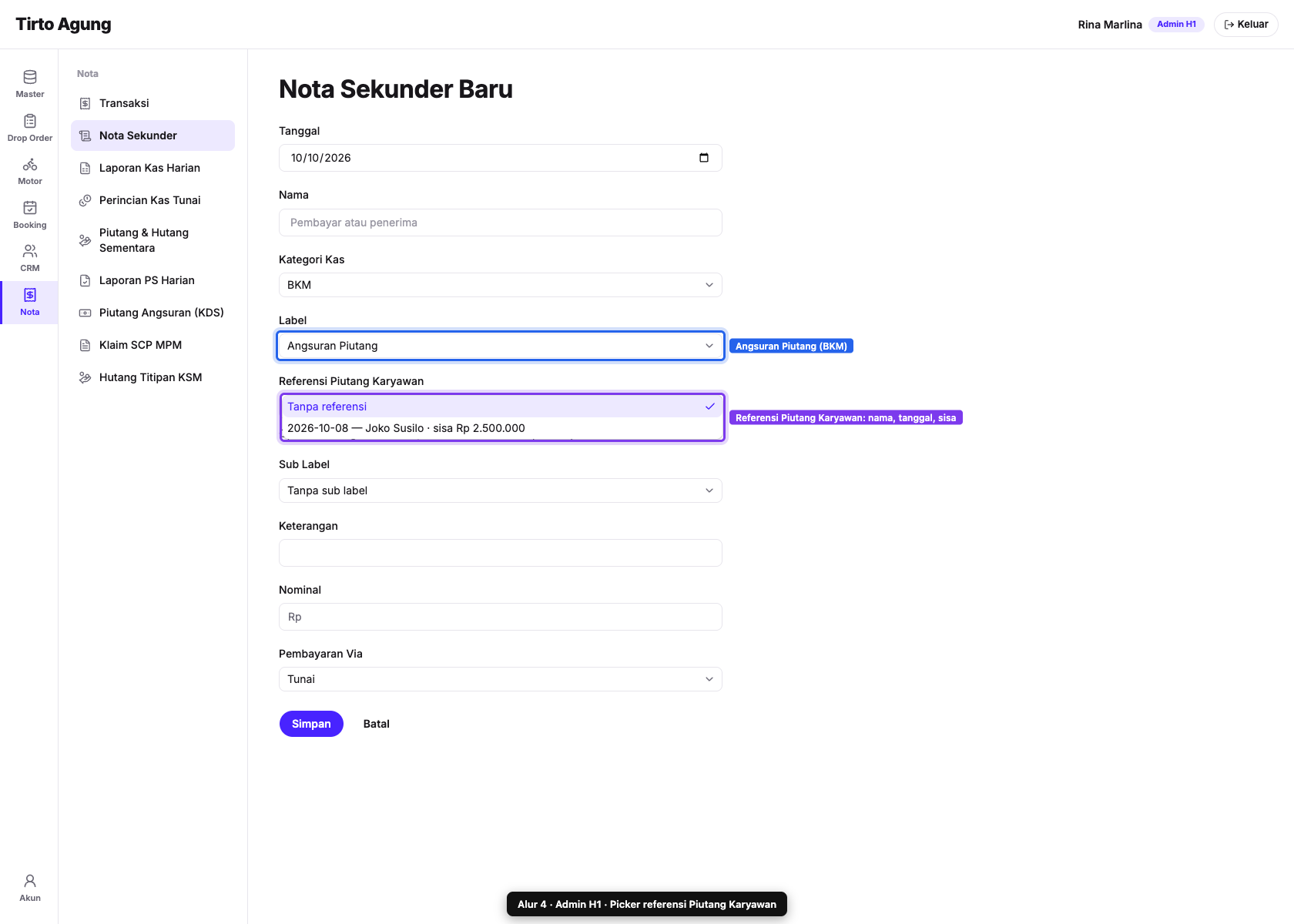Open the Akun profile icon
The height and width of the screenshot is (924, 1294).
click(x=30, y=881)
